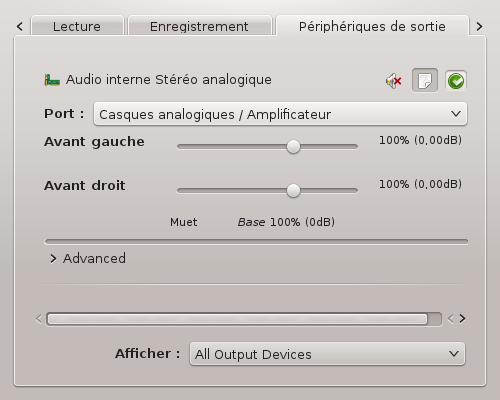Expand the Advanced section
Viewport: 500px width, 400px height.
pyautogui.click(x=88, y=258)
